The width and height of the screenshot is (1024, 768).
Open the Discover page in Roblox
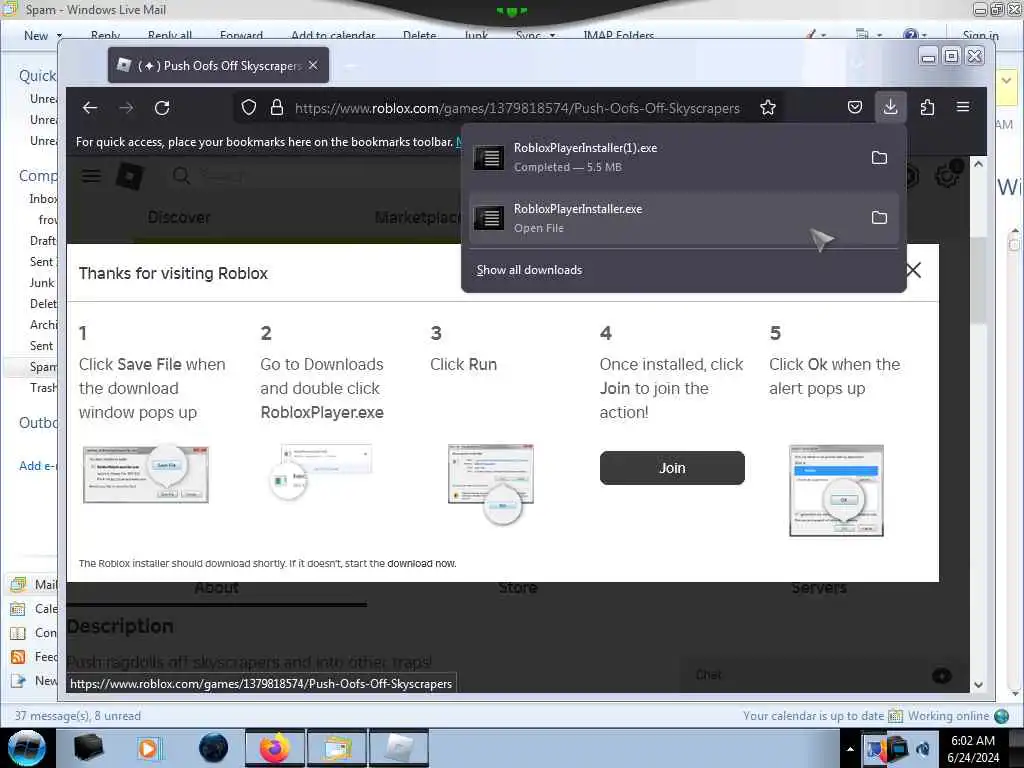[x=179, y=217]
